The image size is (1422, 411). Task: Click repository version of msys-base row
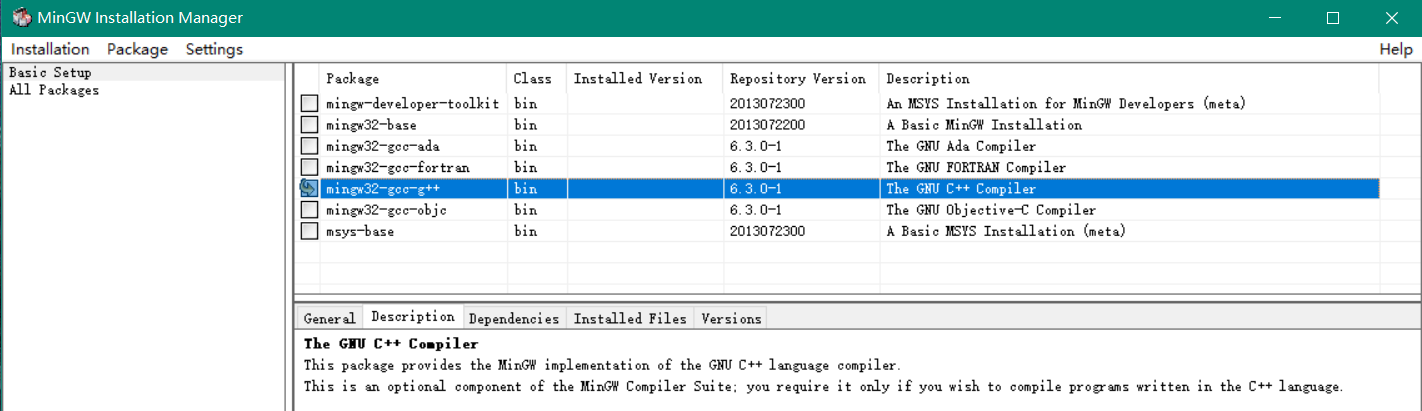pos(767,231)
